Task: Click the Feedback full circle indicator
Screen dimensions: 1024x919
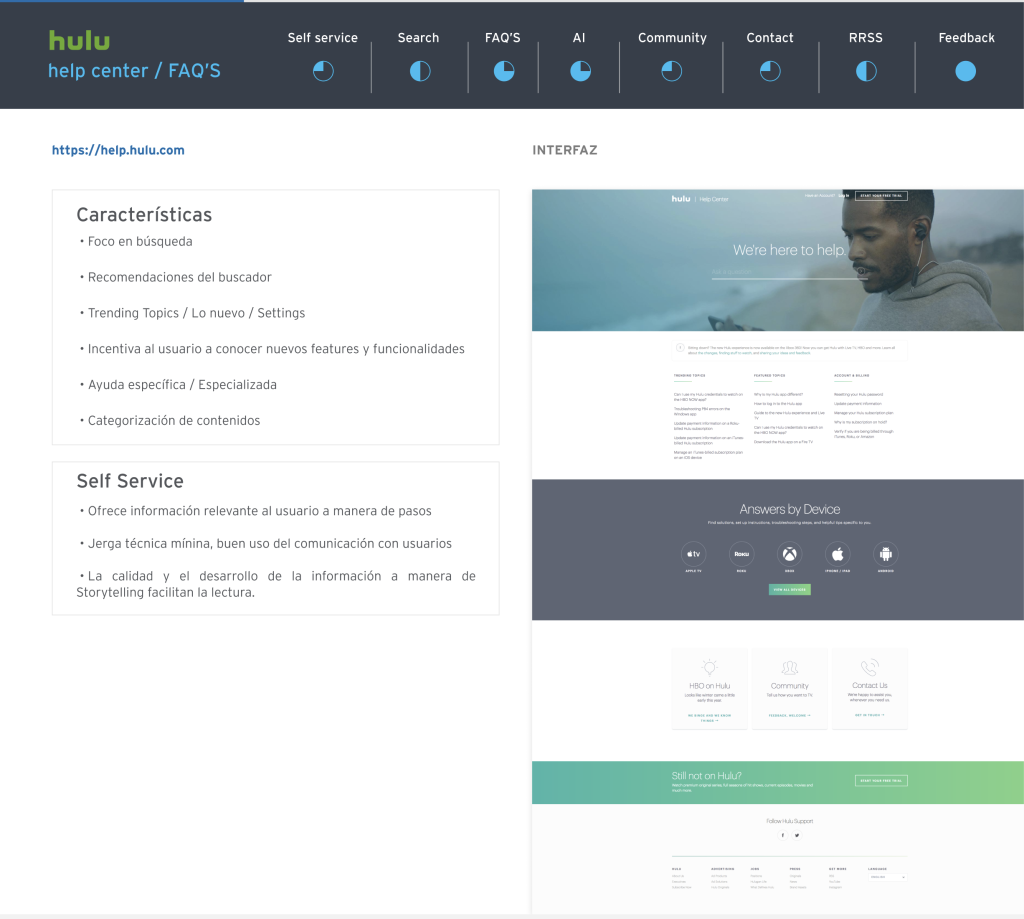Action: [x=965, y=71]
